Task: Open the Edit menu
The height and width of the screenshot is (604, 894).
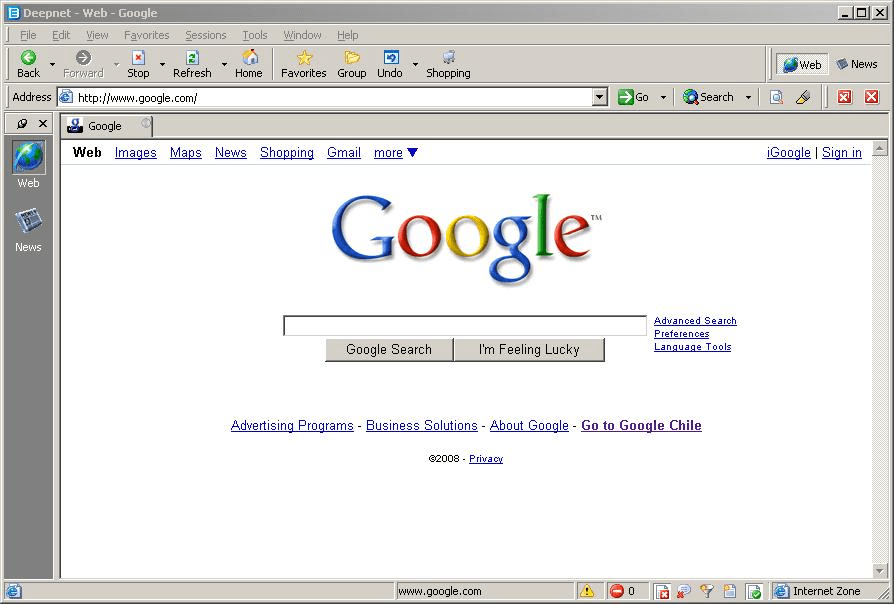Action: pyautogui.click(x=61, y=35)
